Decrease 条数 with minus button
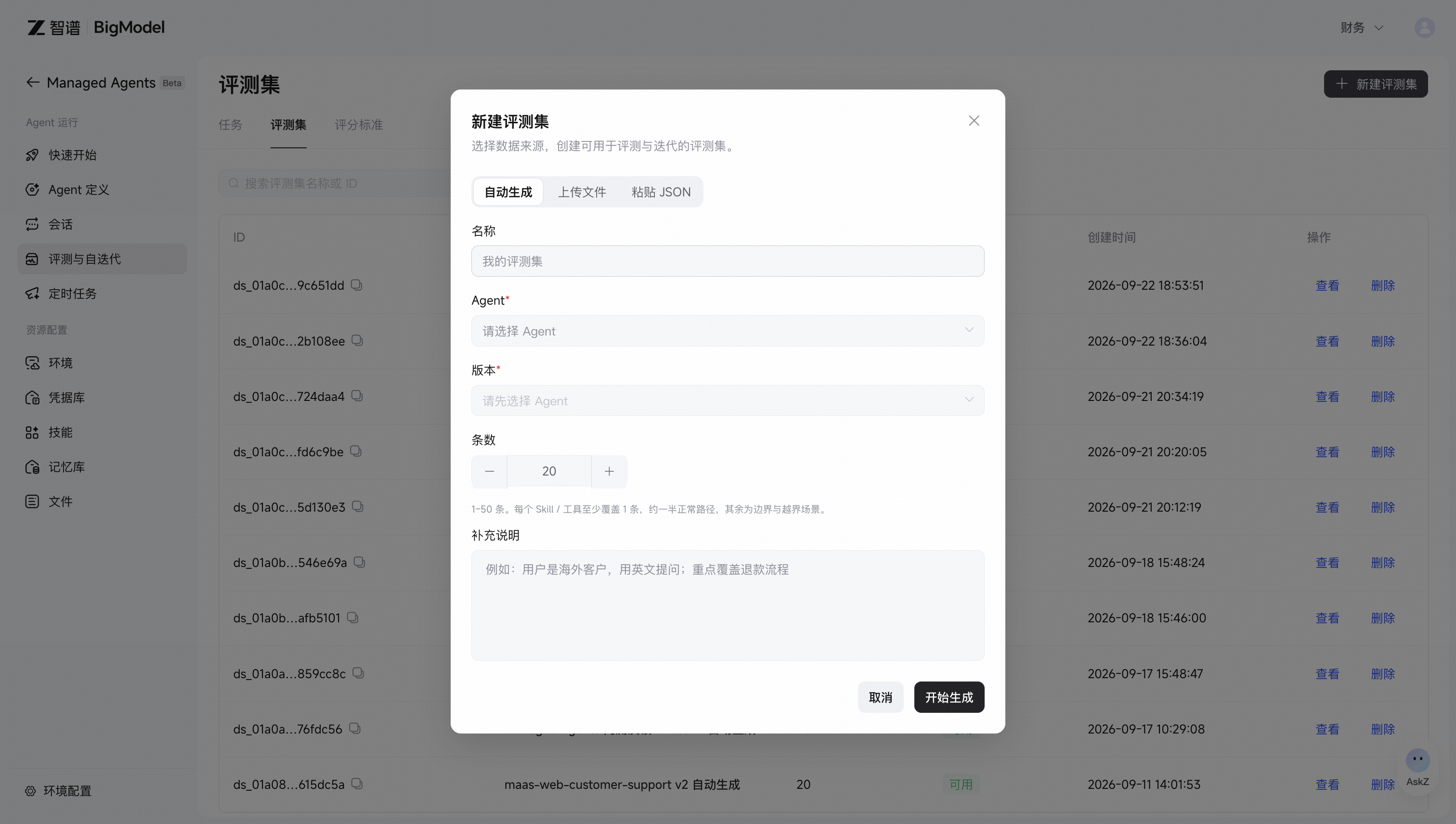The image size is (1456, 824). 489,471
